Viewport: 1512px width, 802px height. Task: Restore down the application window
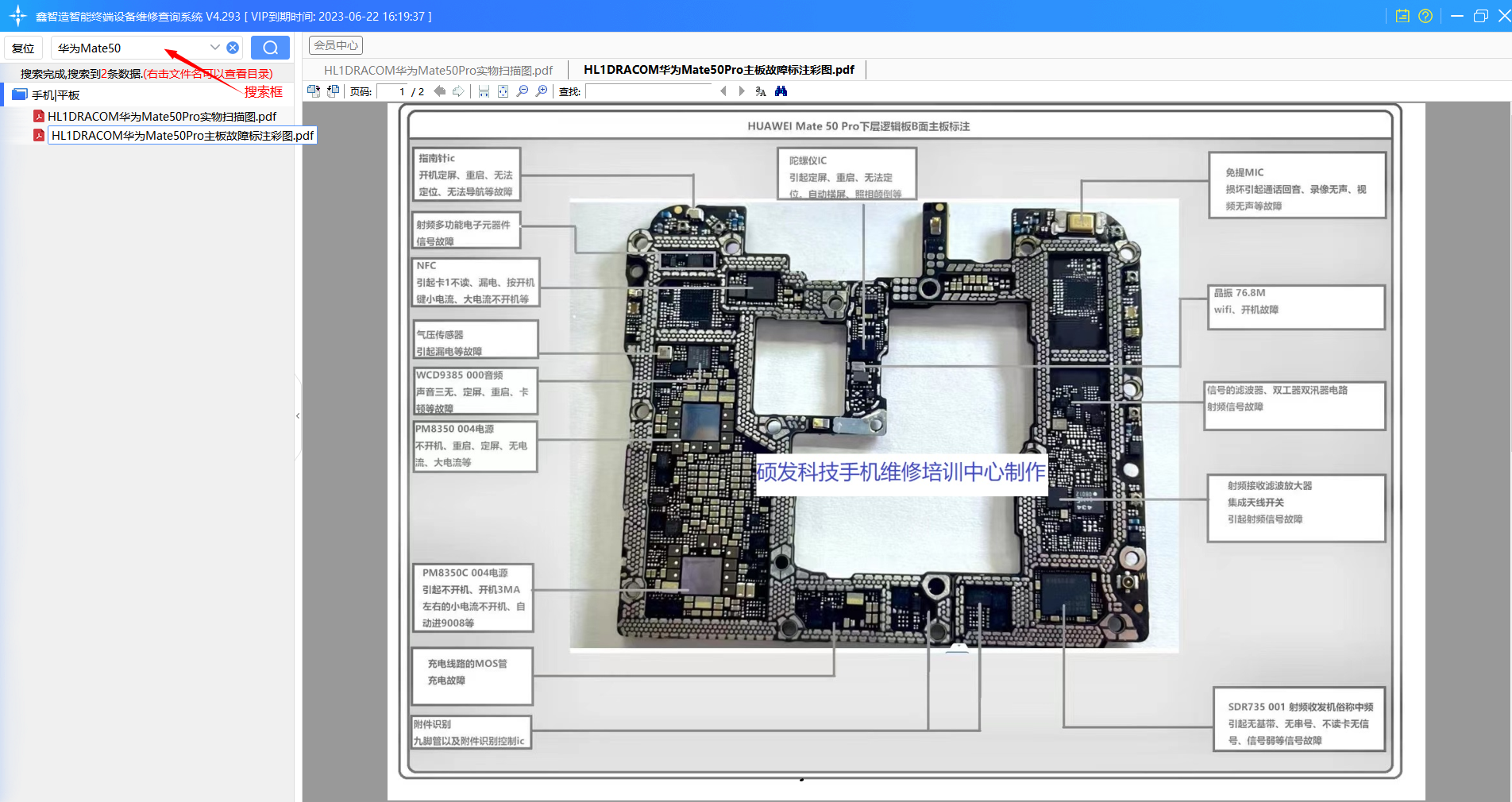pos(1480,16)
